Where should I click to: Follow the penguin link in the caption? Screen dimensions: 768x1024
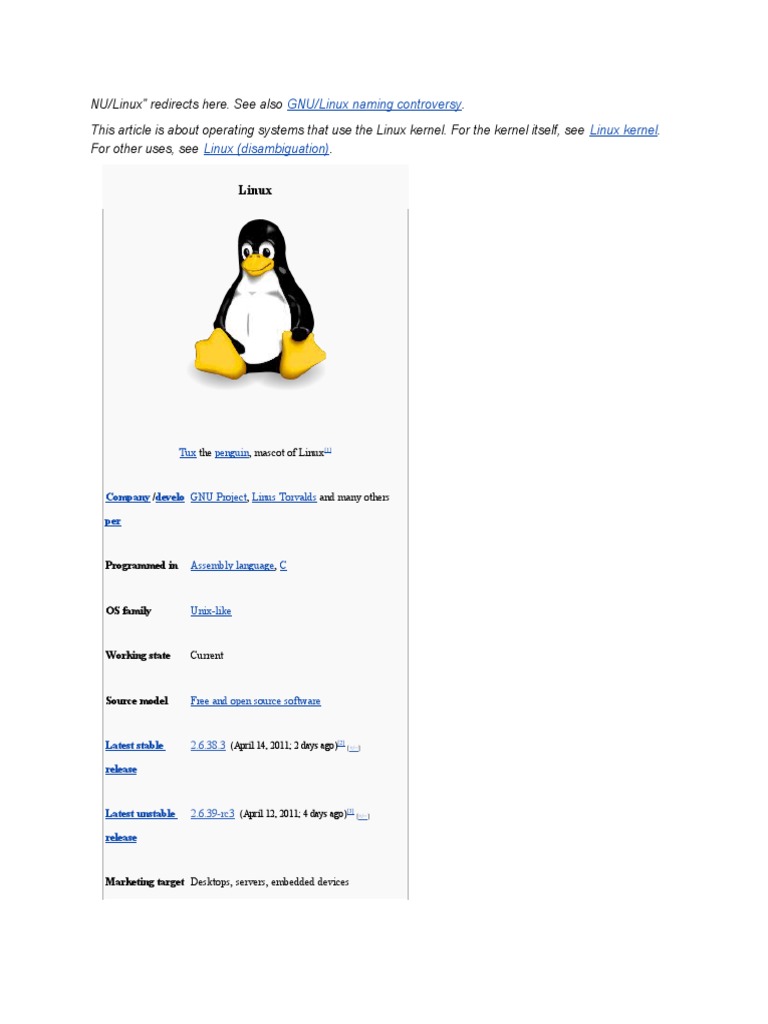232,453
